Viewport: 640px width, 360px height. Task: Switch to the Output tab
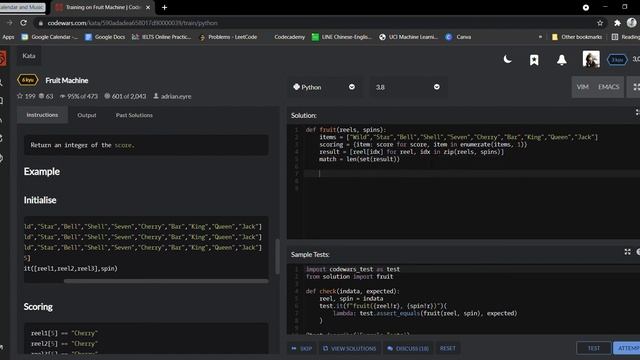click(87, 115)
